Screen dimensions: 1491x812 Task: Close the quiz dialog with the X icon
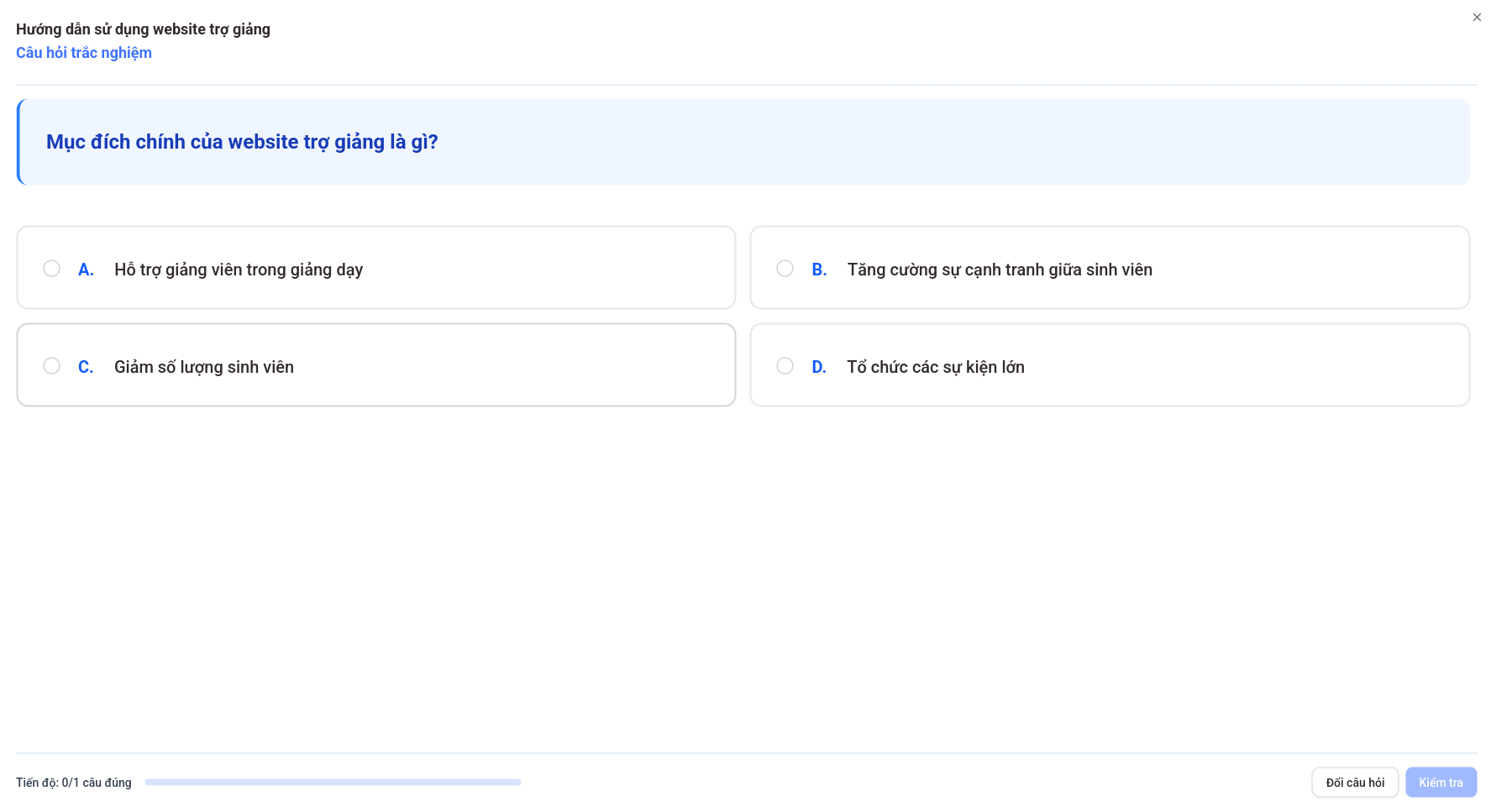(x=1477, y=18)
